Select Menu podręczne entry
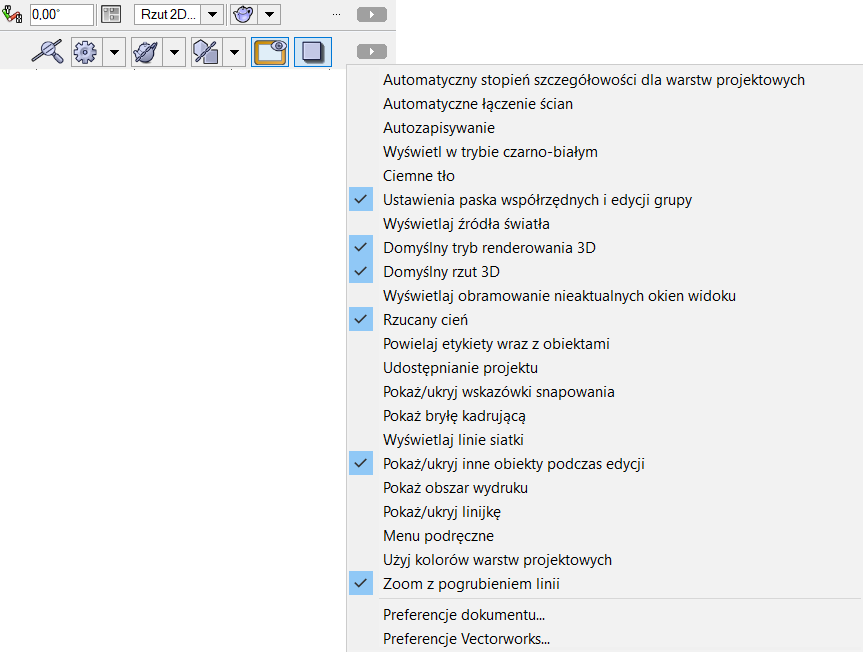 tap(603, 536)
